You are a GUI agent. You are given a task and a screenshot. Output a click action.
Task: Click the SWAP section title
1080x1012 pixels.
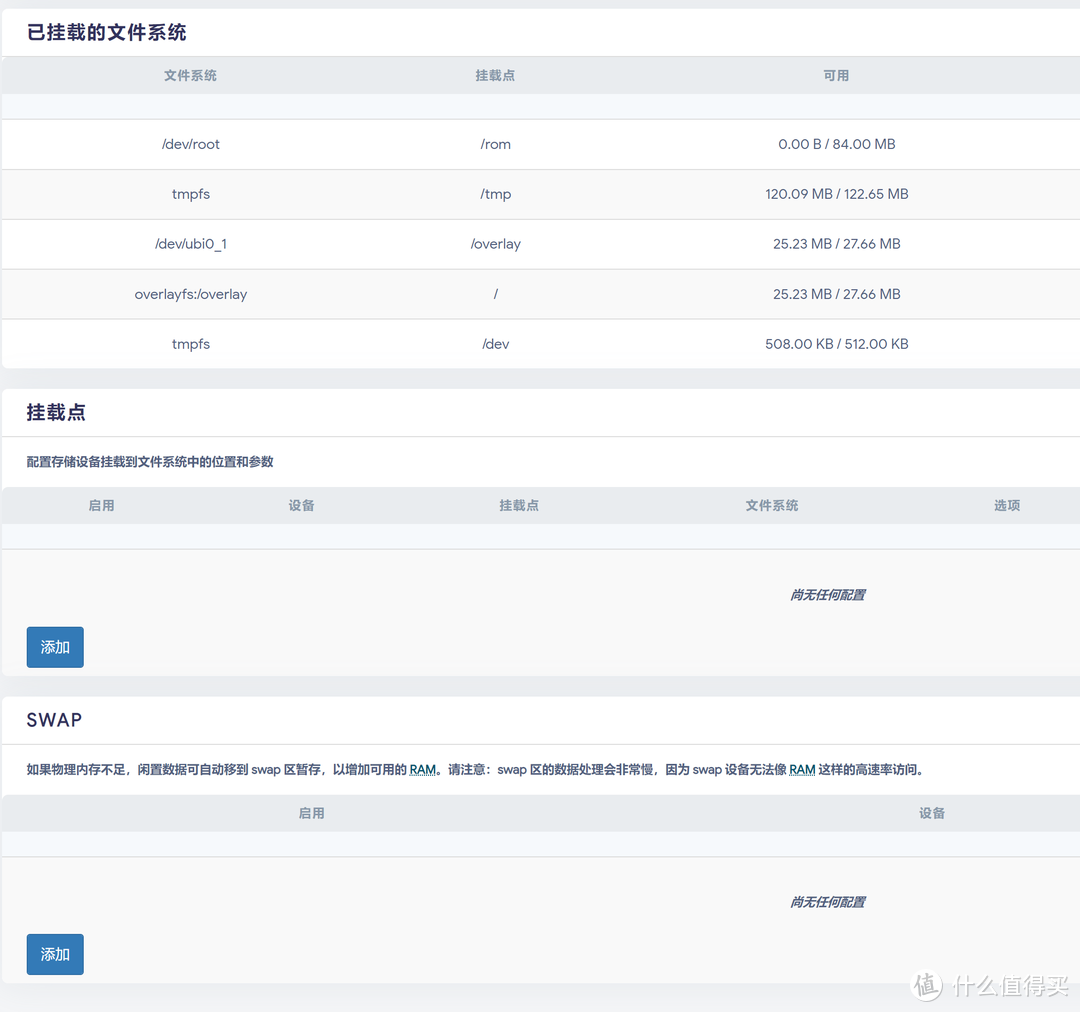[54, 720]
